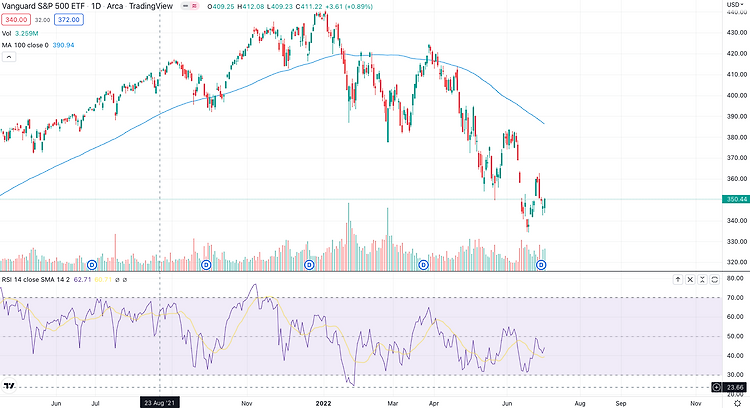The height and width of the screenshot is (408, 750).
Task: Collapse the indicator legend with the chevron button
Action: [9, 57]
